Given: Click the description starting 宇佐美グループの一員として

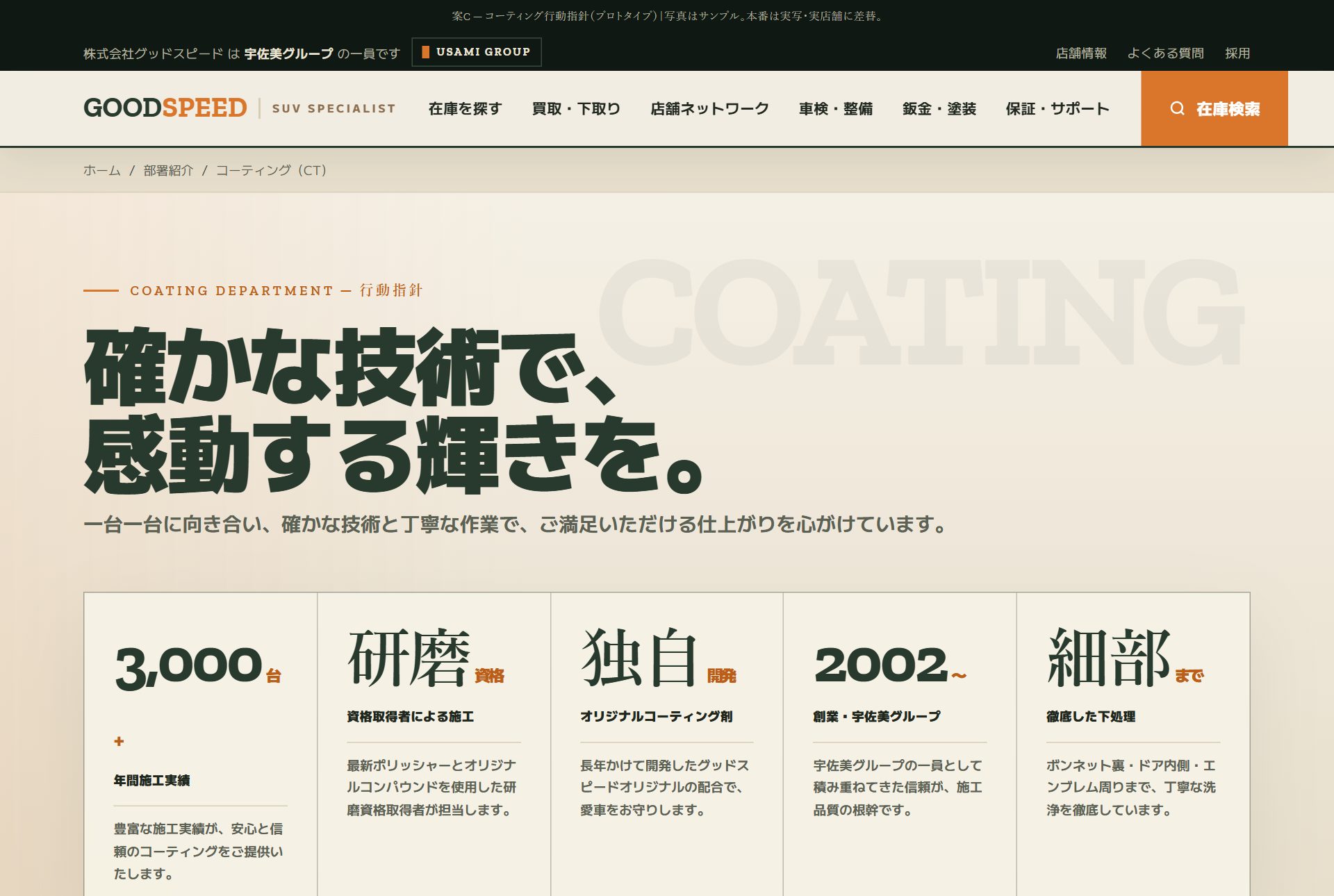Looking at the screenshot, I should pyautogui.click(x=898, y=787).
